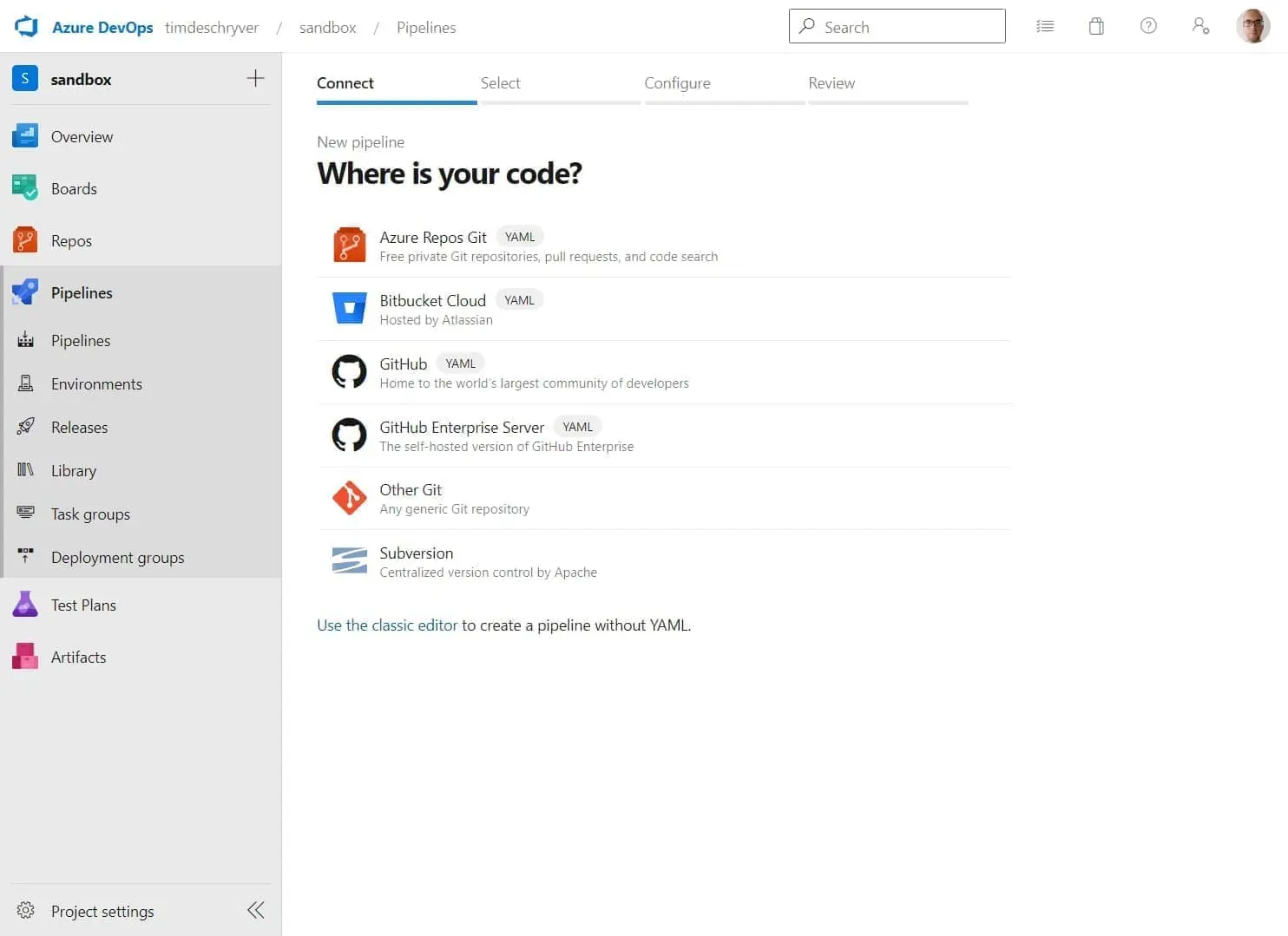Open Test Plans in the sidebar
The width and height of the screenshot is (1288, 936).
point(141,605)
